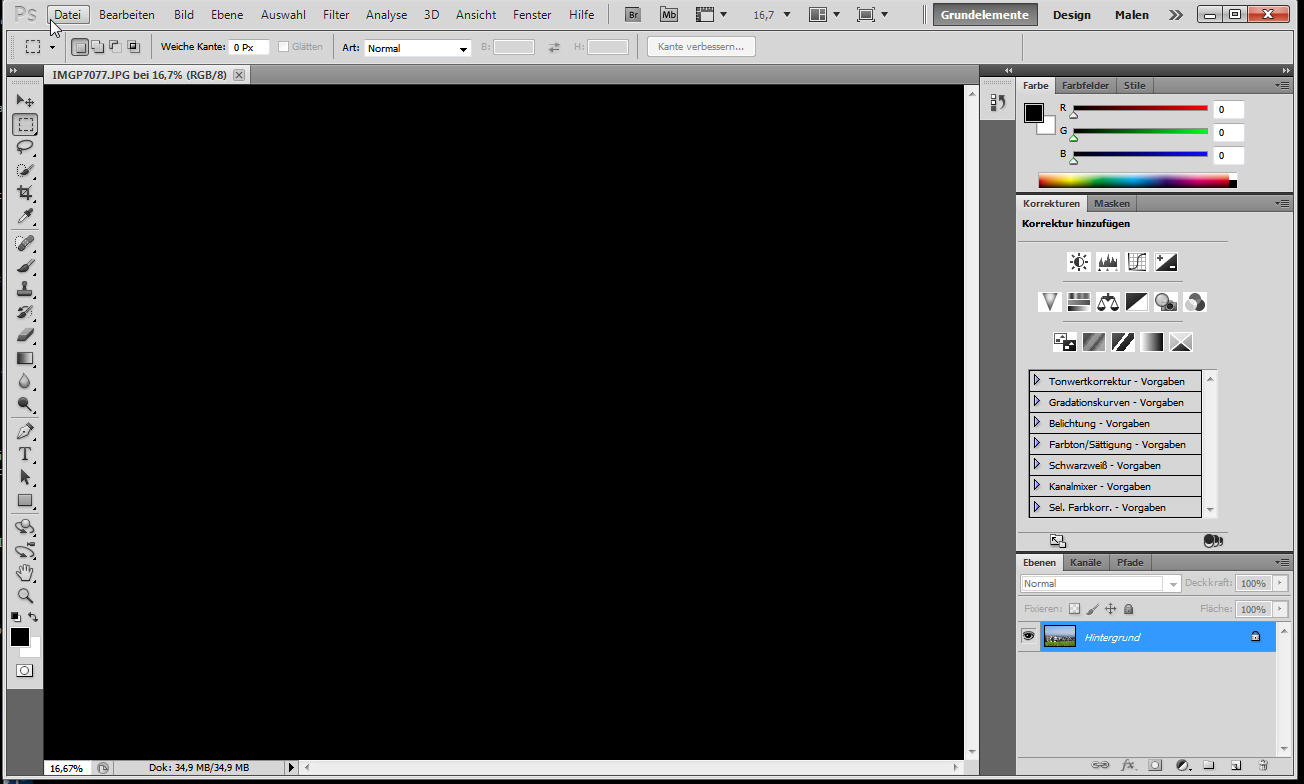1304x784 pixels.
Task: Choose the subtract from selection mode
Action: tap(115, 47)
